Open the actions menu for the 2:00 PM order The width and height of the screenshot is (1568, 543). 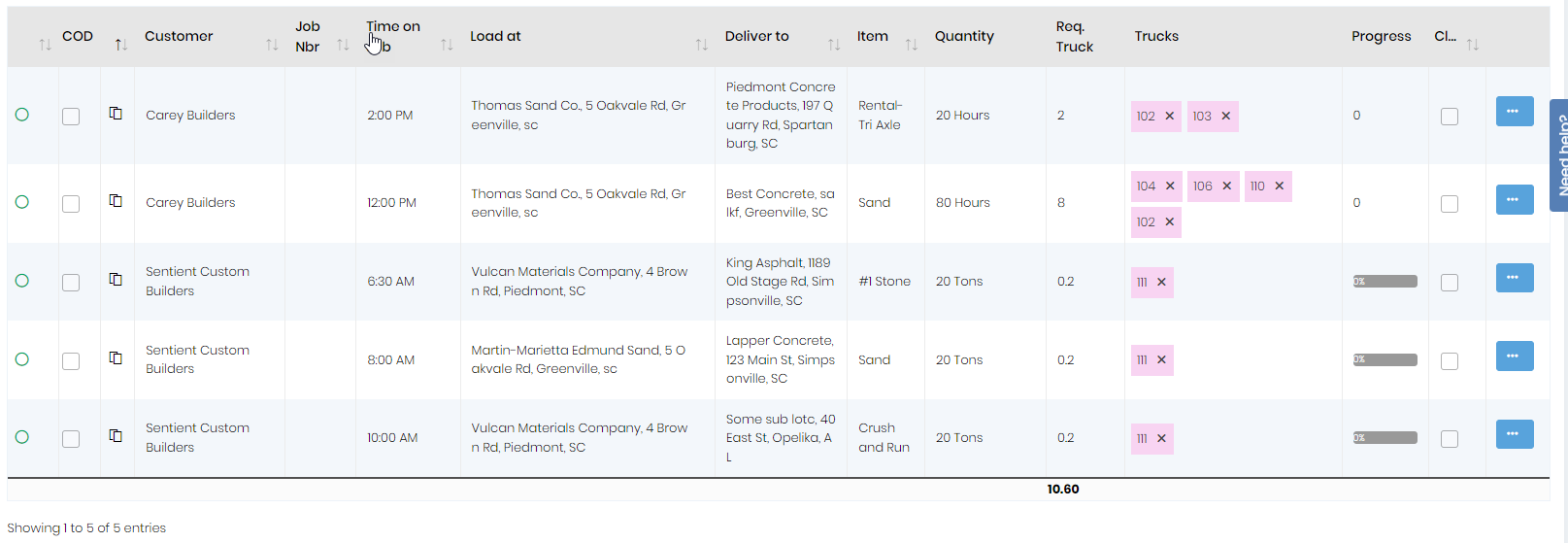coord(1514,112)
